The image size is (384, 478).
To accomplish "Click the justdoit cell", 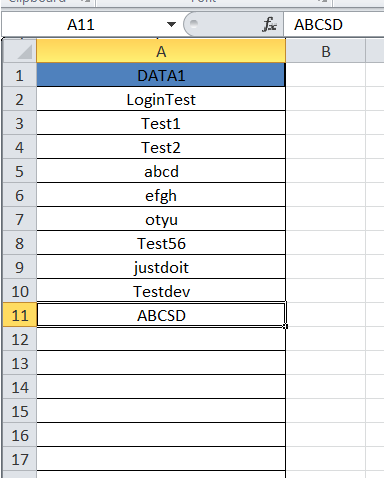I will [x=161, y=267].
